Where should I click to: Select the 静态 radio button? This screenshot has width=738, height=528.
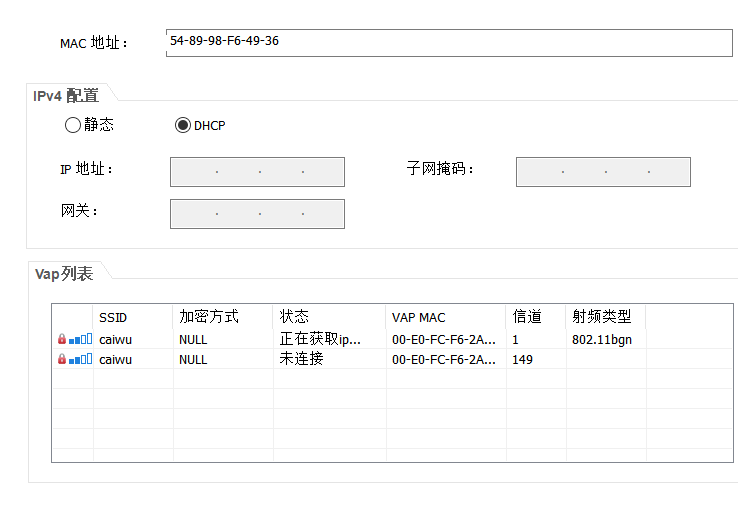(72, 125)
